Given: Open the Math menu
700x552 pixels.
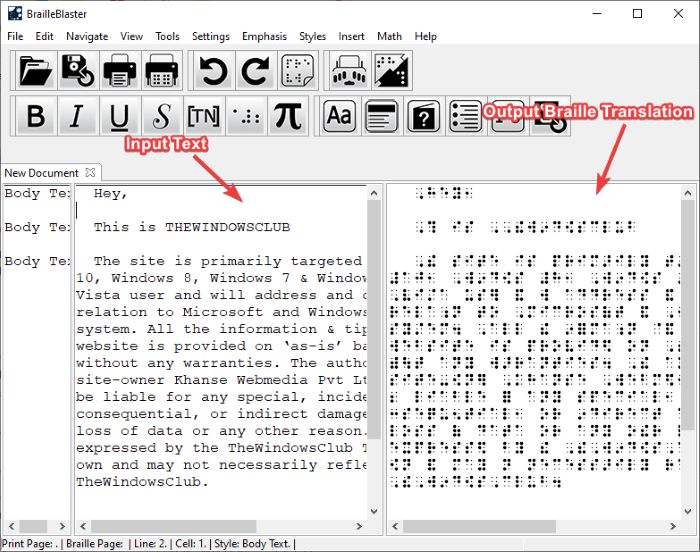Looking at the screenshot, I should 389,36.
